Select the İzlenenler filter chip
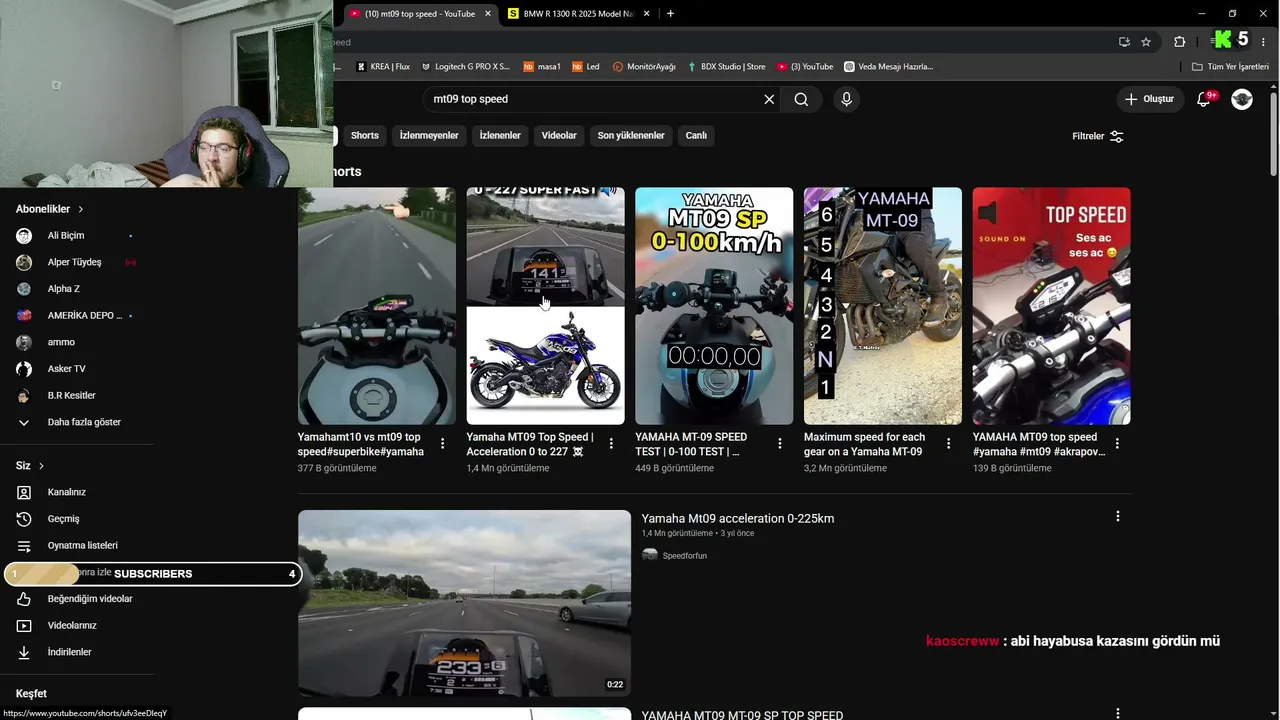Image resolution: width=1280 pixels, height=720 pixels. (500, 135)
